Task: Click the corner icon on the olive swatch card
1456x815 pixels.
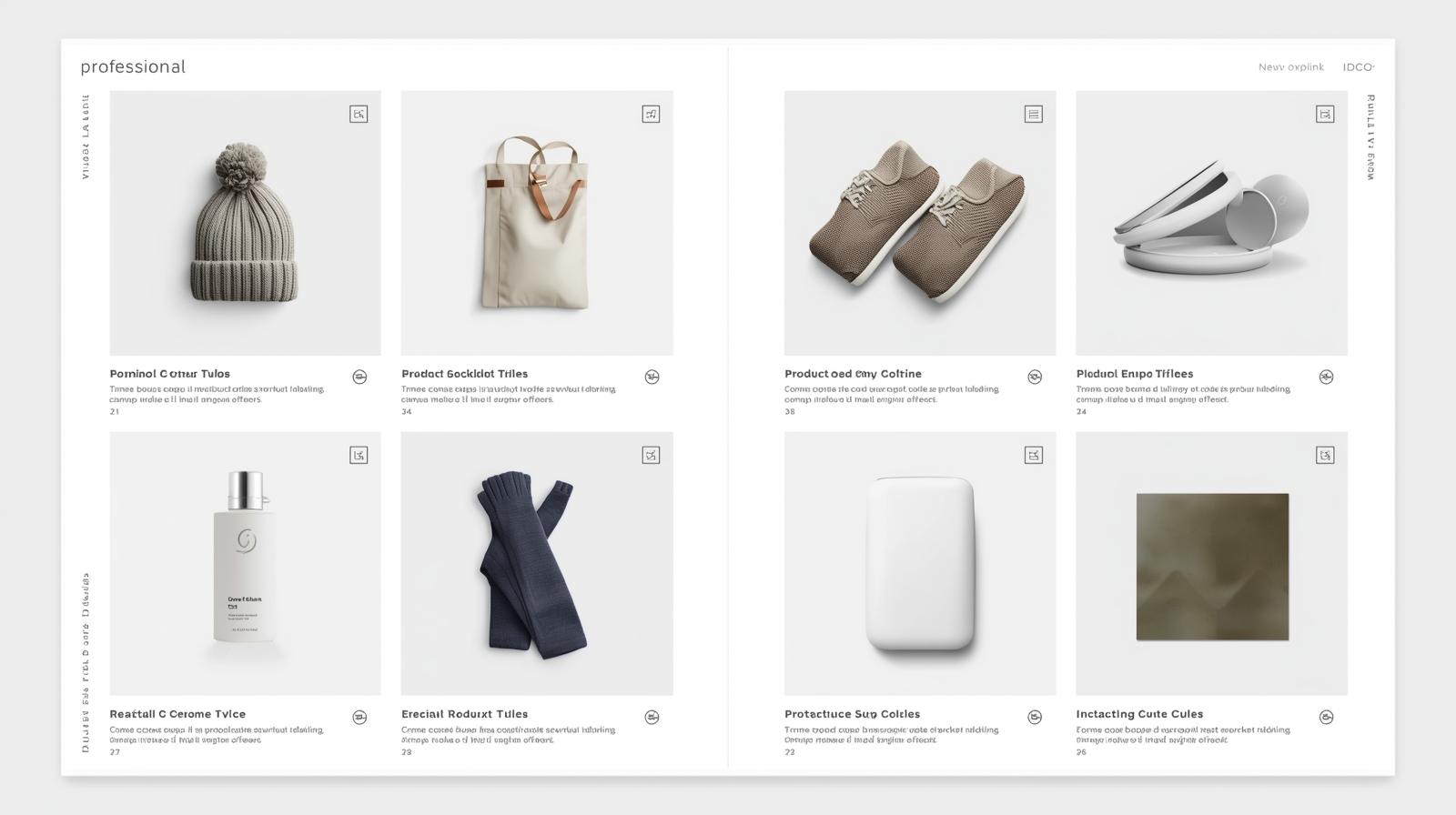Action: [1325, 455]
